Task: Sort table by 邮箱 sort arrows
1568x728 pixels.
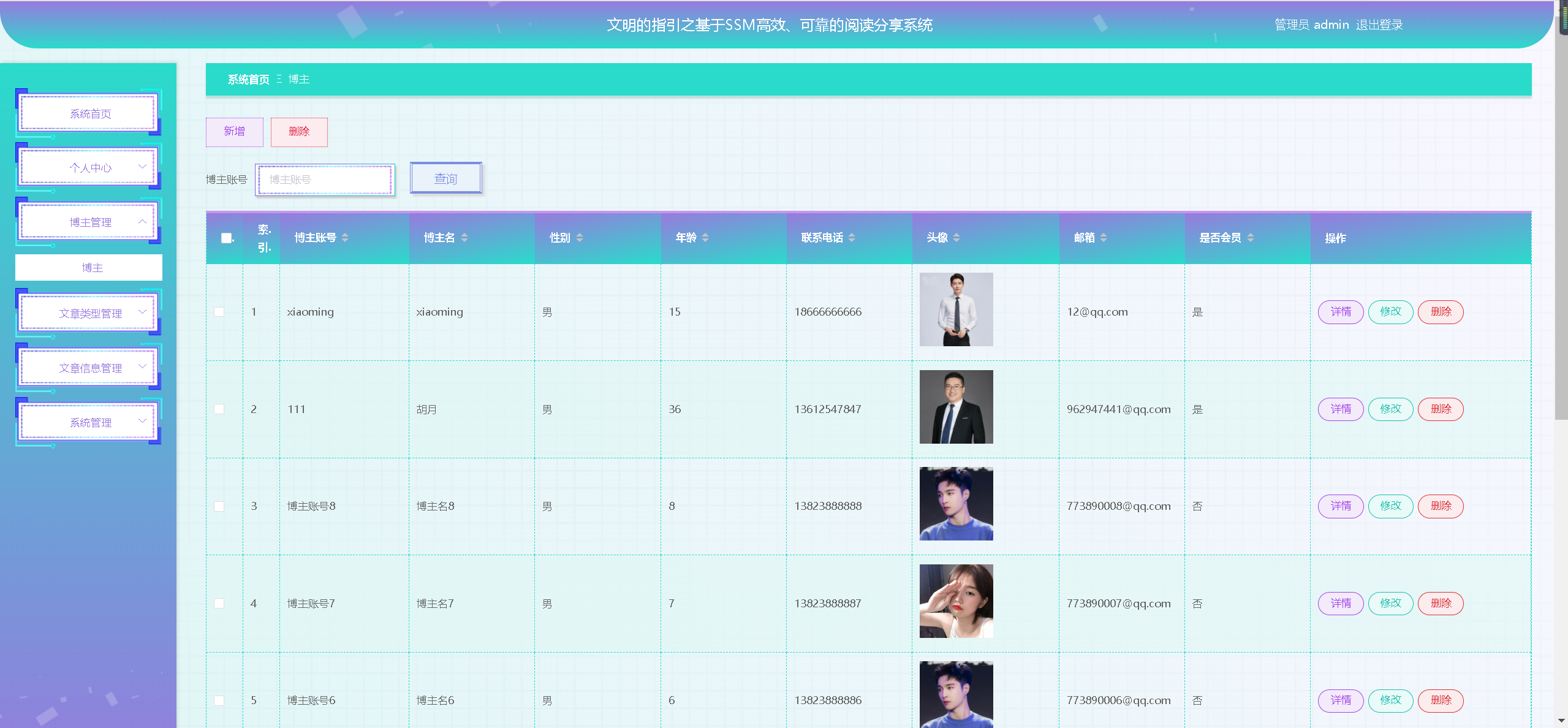Action: click(x=1104, y=238)
